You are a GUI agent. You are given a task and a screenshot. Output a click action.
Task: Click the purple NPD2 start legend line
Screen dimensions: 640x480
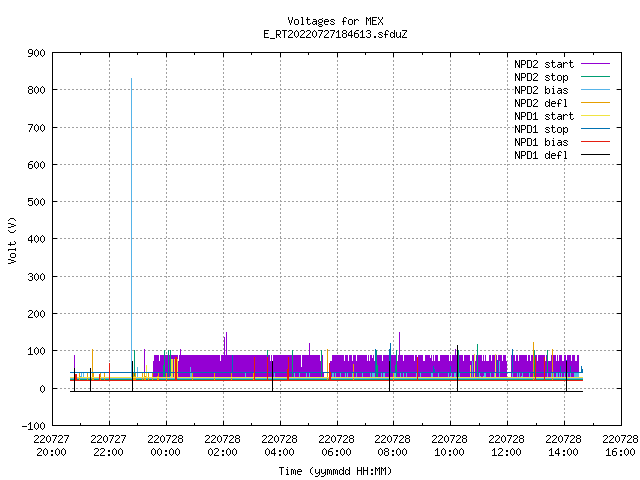[595, 64]
